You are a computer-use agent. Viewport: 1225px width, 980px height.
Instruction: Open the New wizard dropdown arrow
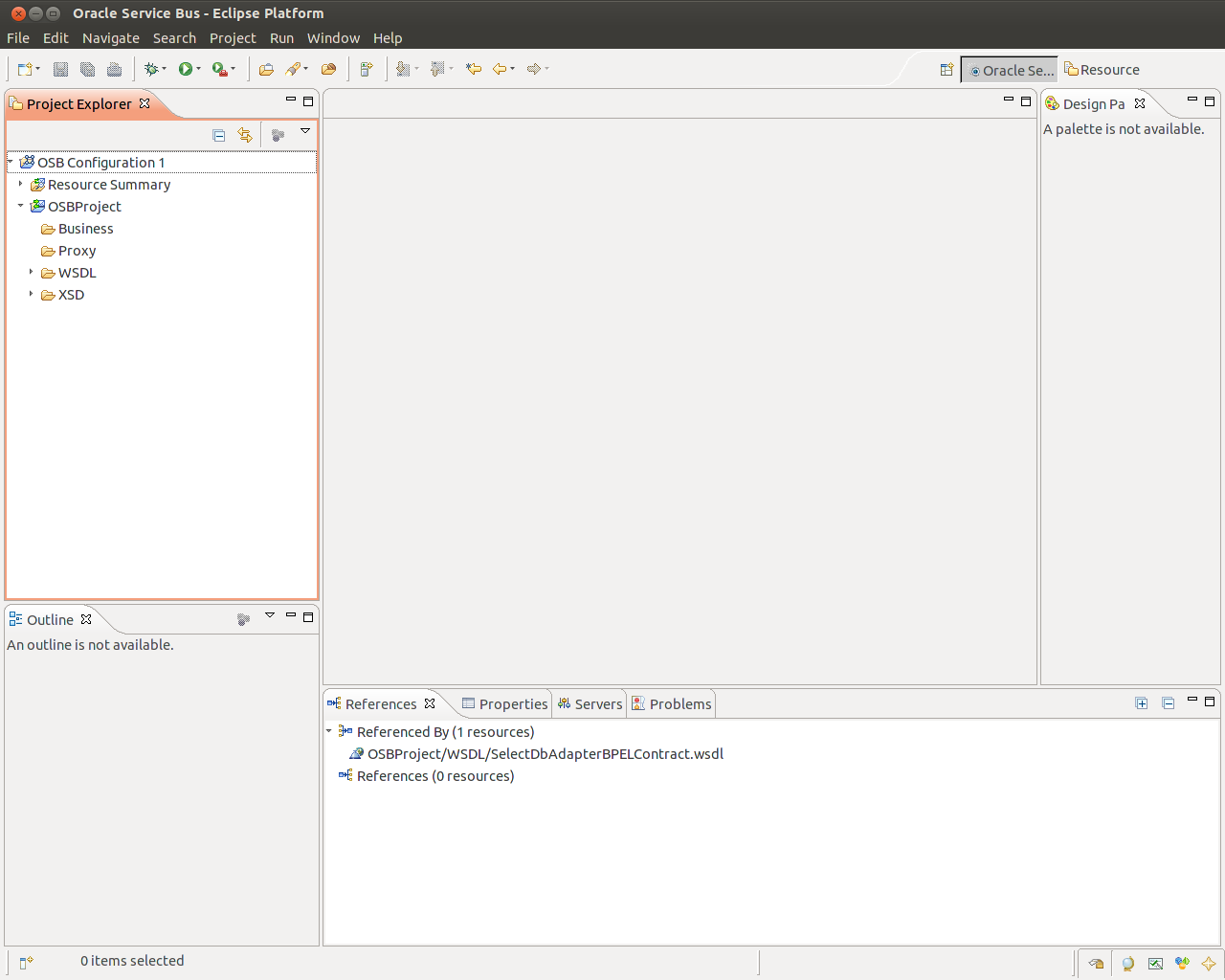[x=38, y=69]
